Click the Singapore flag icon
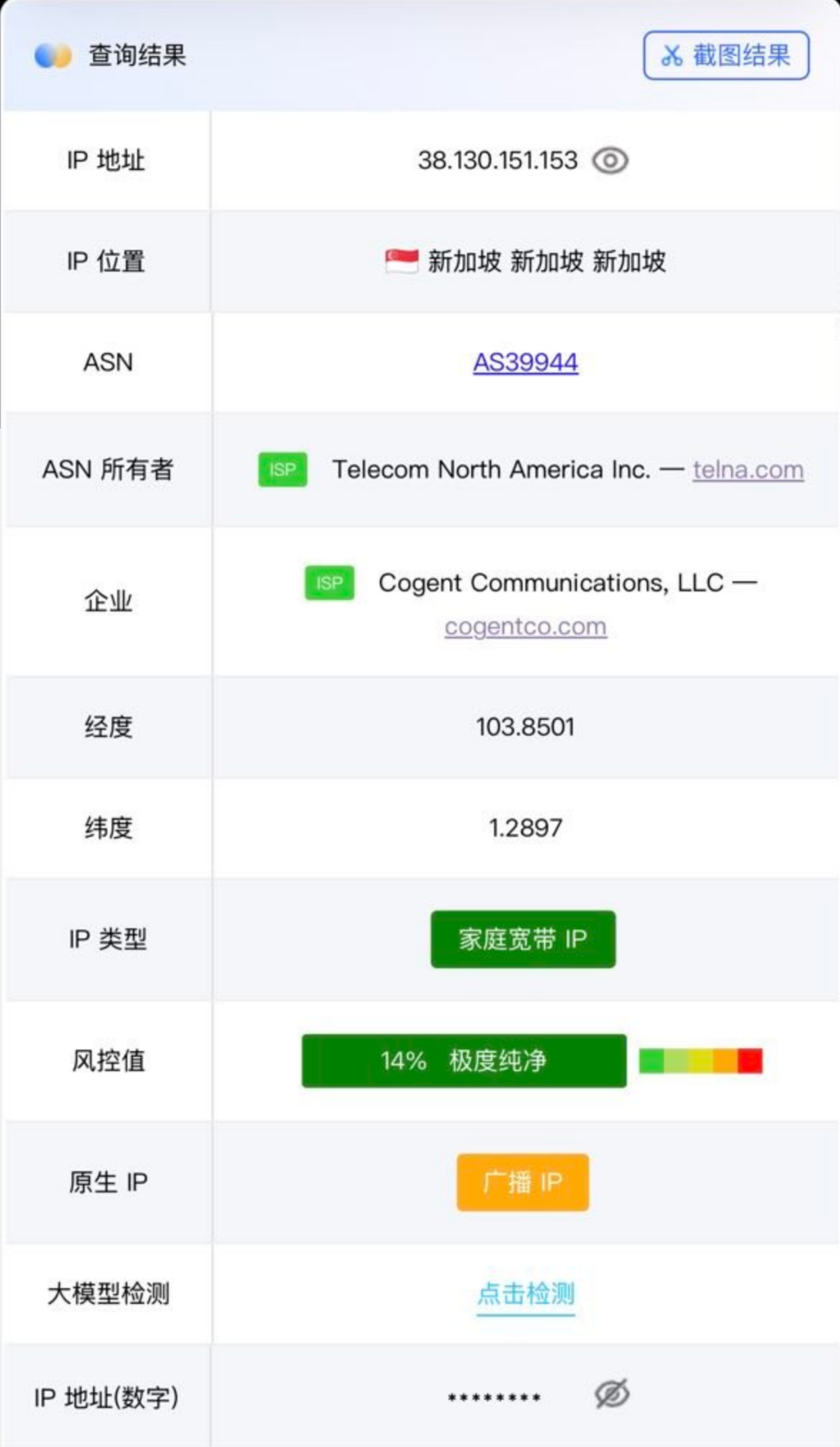Screen dimensions: 840x1447 [x=402, y=261]
